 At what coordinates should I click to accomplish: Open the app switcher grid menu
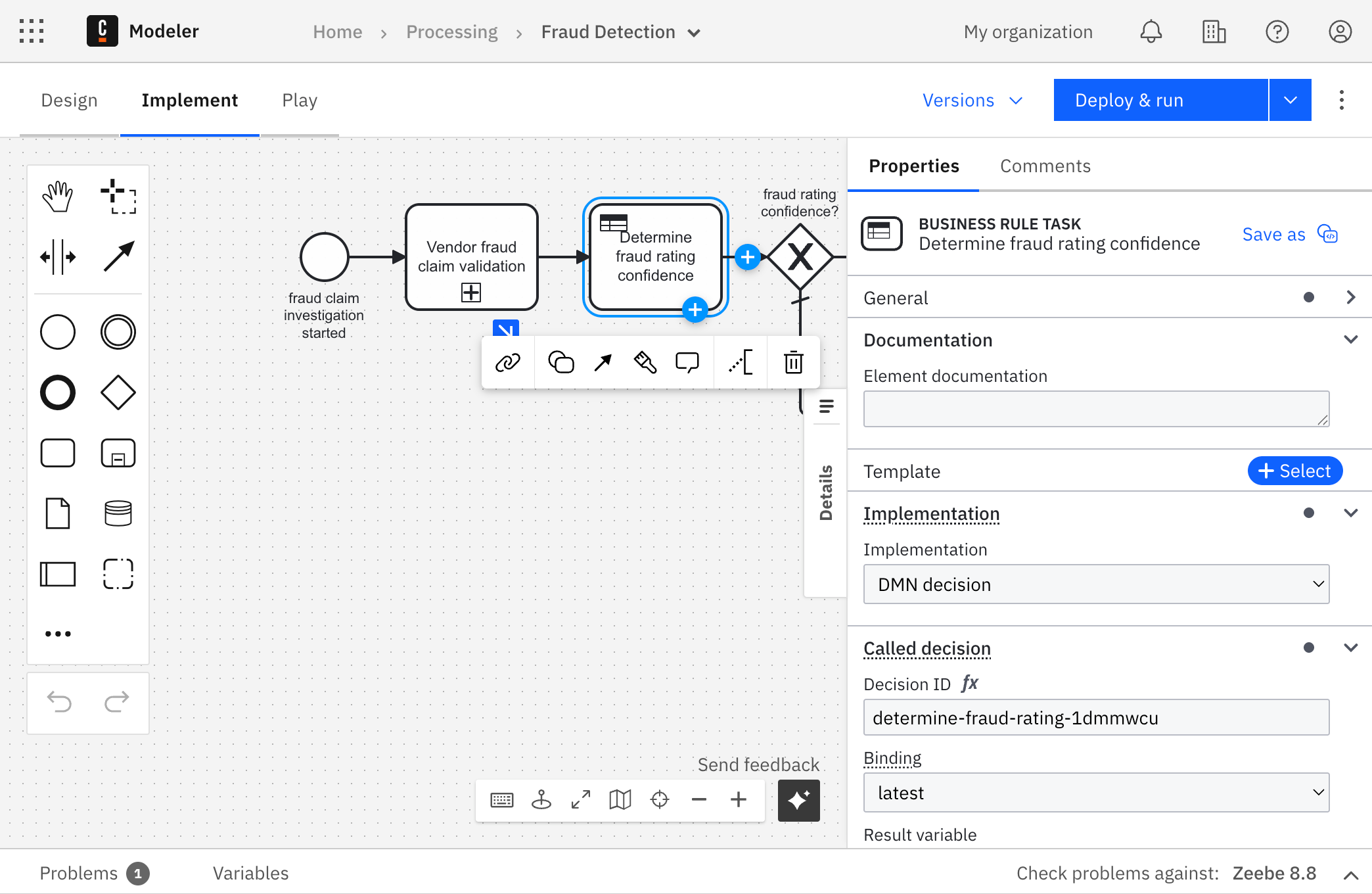click(x=32, y=31)
